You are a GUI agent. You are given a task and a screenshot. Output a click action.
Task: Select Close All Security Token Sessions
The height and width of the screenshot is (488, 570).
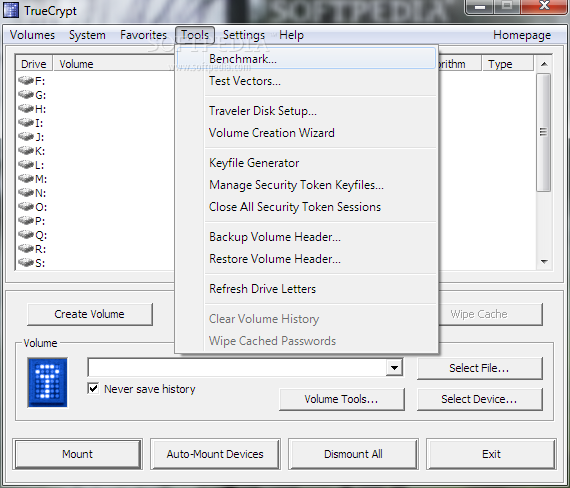coord(306,207)
